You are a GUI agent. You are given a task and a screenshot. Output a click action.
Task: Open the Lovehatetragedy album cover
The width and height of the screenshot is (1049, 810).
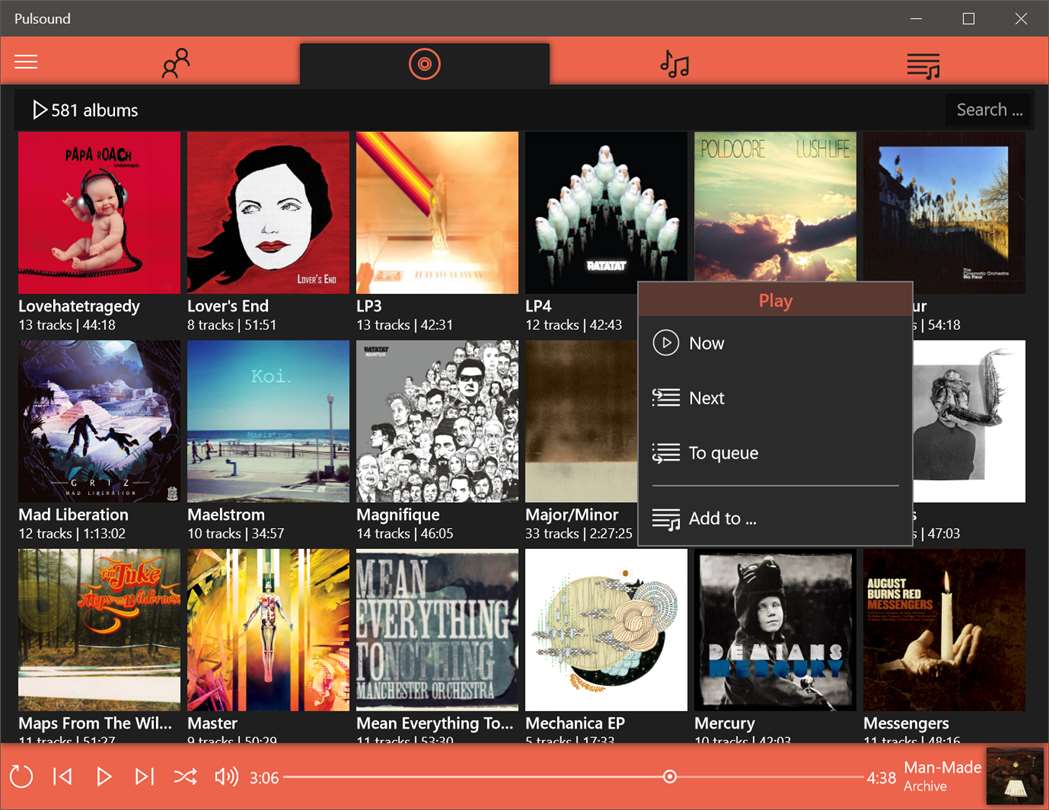(x=99, y=213)
